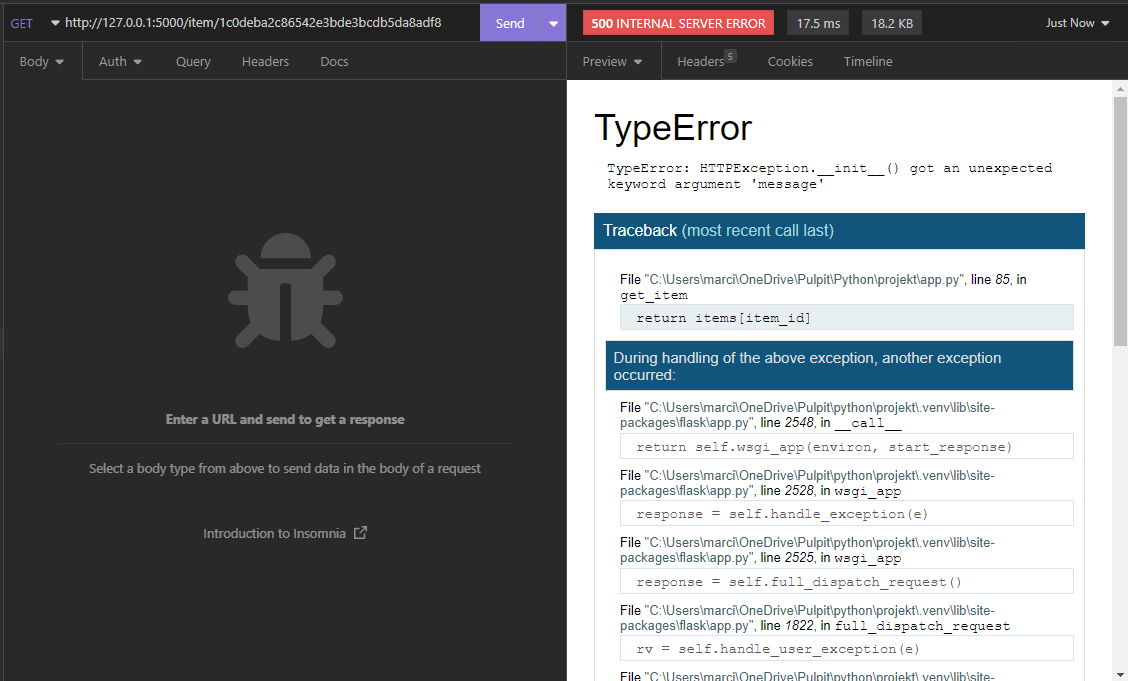Click the 500 Internal Server Error status badge
Image resolution: width=1128 pixels, height=681 pixels.
[x=678, y=23]
